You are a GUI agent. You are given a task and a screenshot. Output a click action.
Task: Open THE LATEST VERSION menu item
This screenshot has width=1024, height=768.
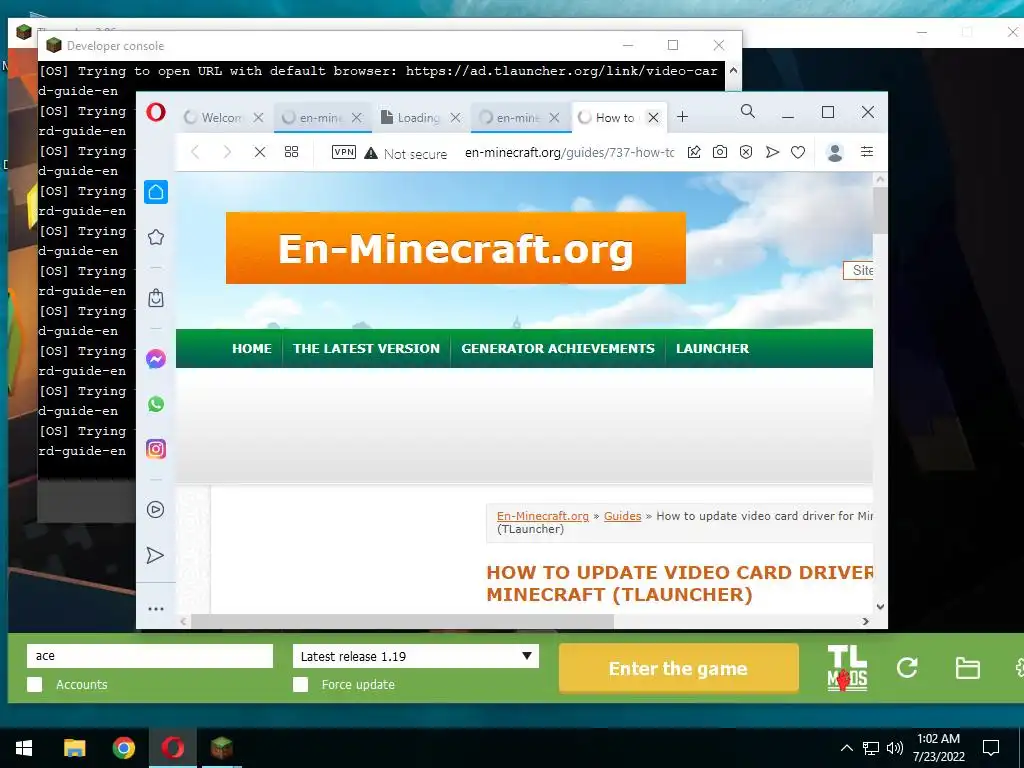coord(366,348)
